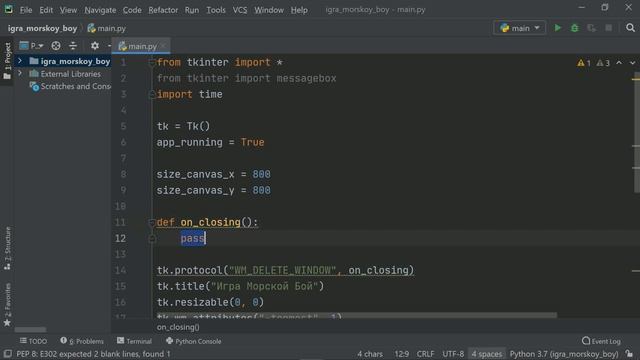Open Project view selector dropdown
Screen dimensions: 640x360
click(x=32, y=46)
